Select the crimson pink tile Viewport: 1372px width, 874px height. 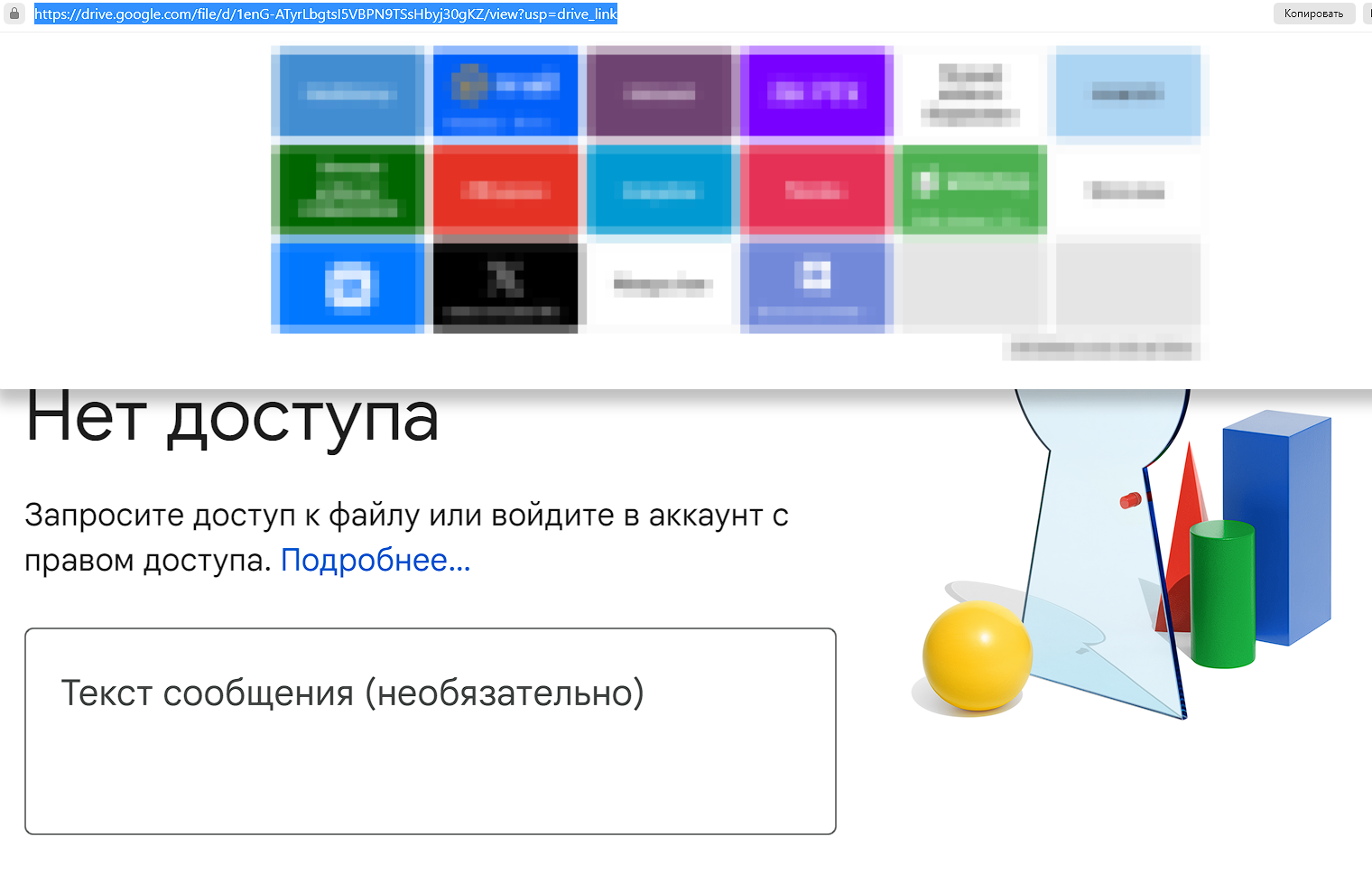[816, 190]
